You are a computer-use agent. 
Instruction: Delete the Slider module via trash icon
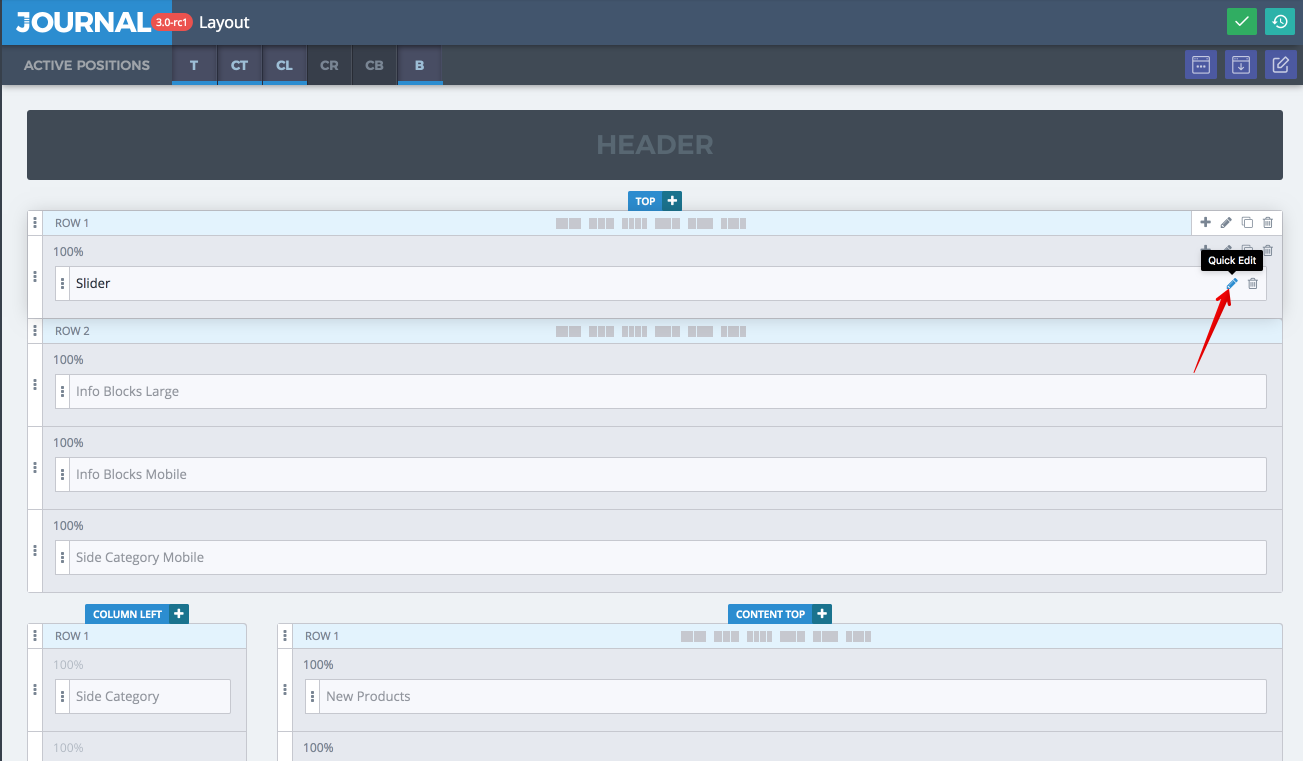1253,284
